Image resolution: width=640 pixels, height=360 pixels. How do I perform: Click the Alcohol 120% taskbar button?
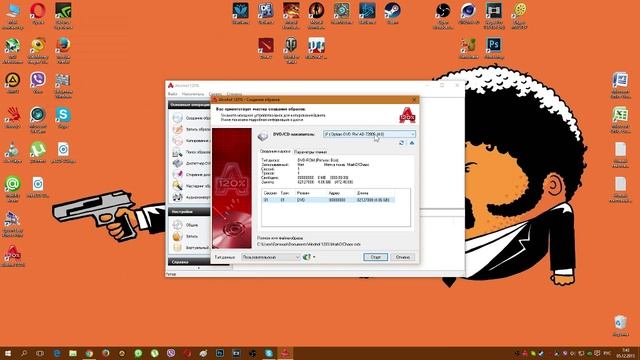(285, 353)
